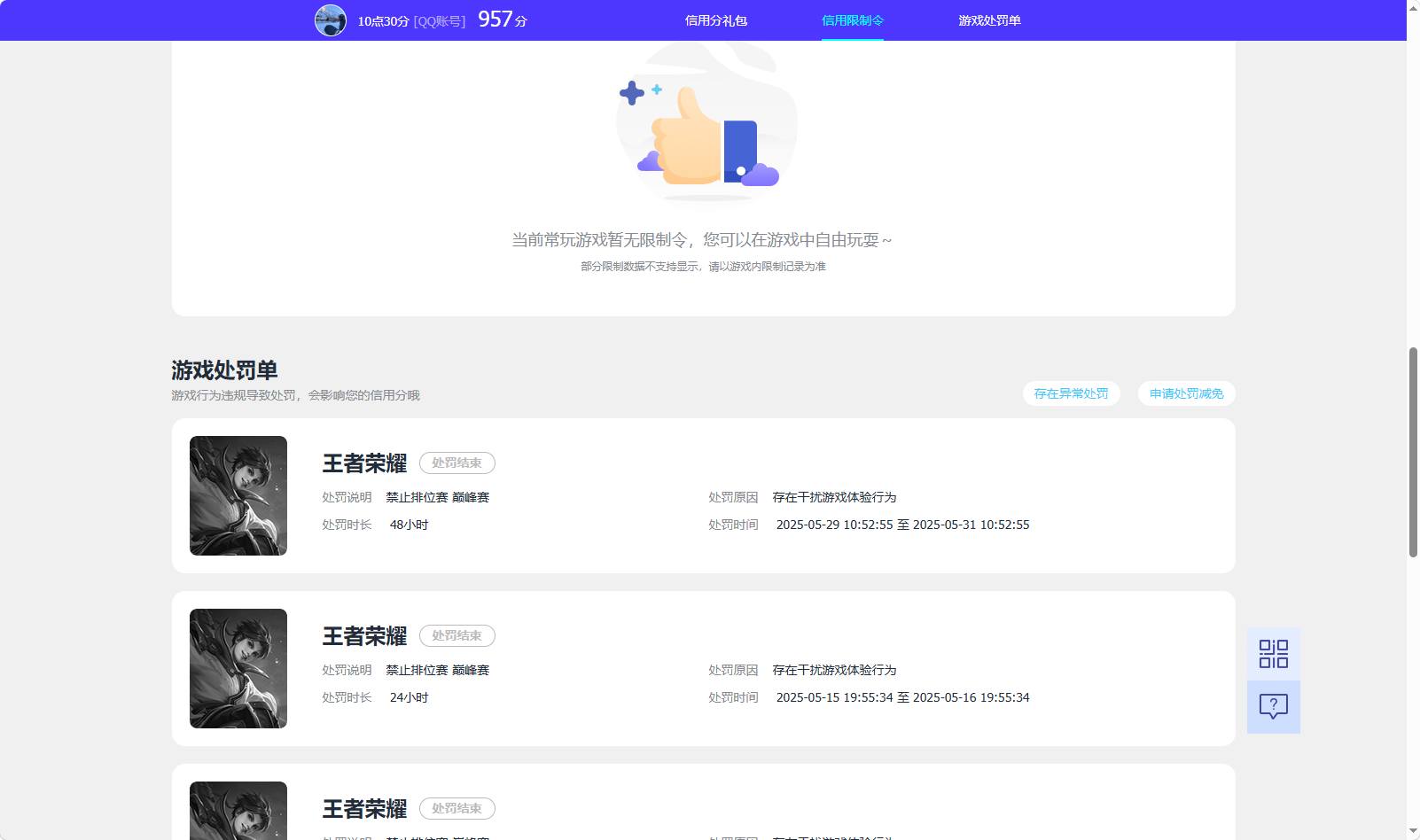Click the 24小时 penalty card's game thumbnail
Image resolution: width=1420 pixels, height=840 pixels.
[238, 669]
